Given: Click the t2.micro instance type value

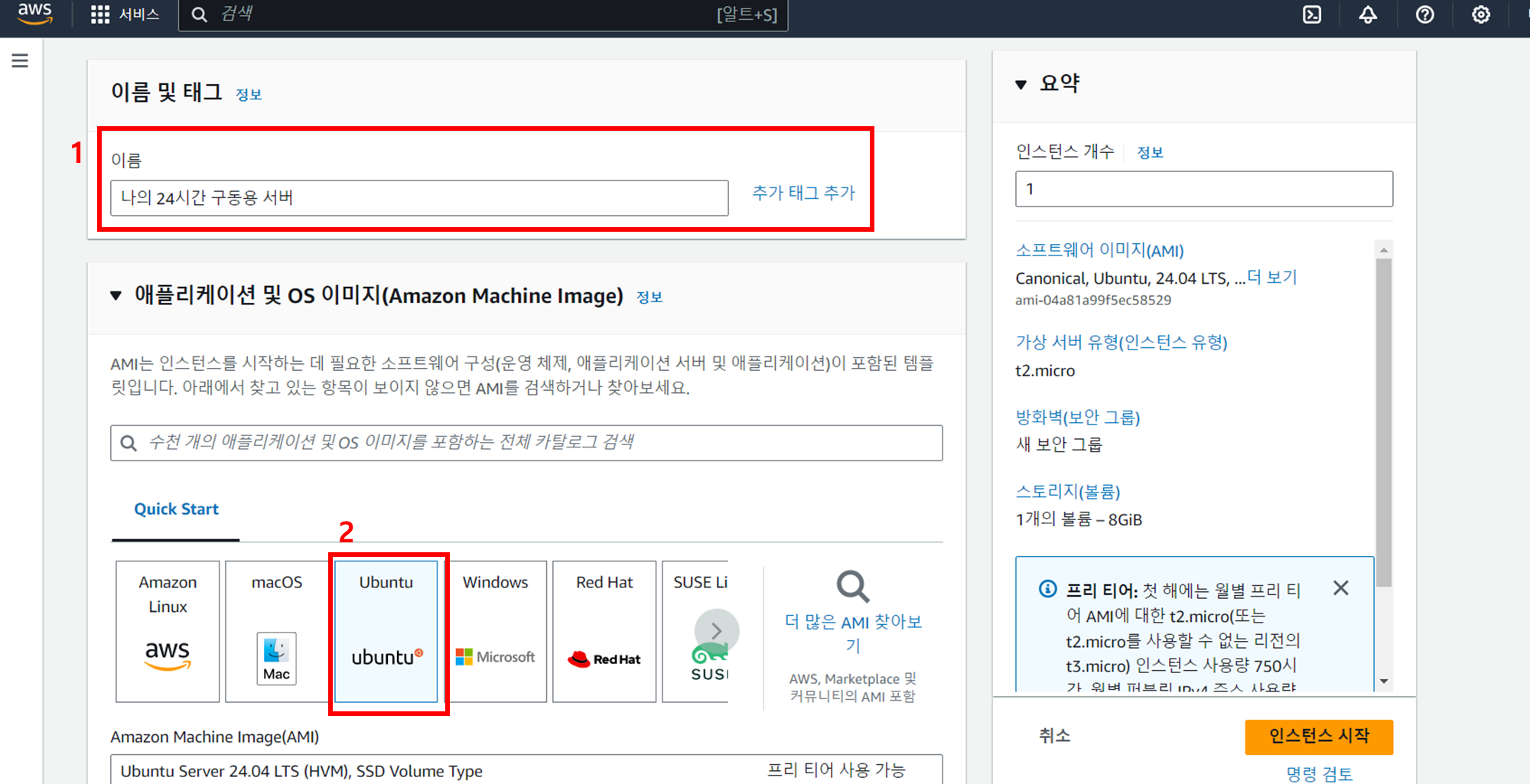Looking at the screenshot, I should [1045, 371].
